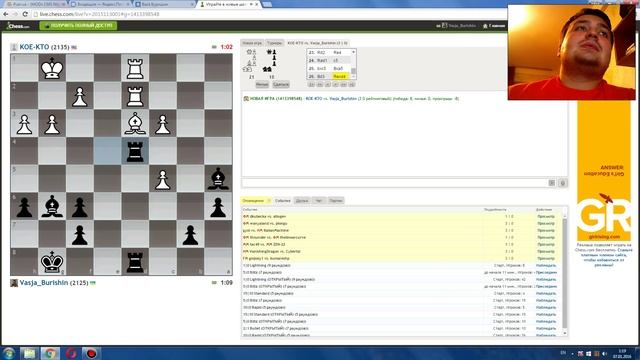Reload the page with refresh icon

[25, 14]
